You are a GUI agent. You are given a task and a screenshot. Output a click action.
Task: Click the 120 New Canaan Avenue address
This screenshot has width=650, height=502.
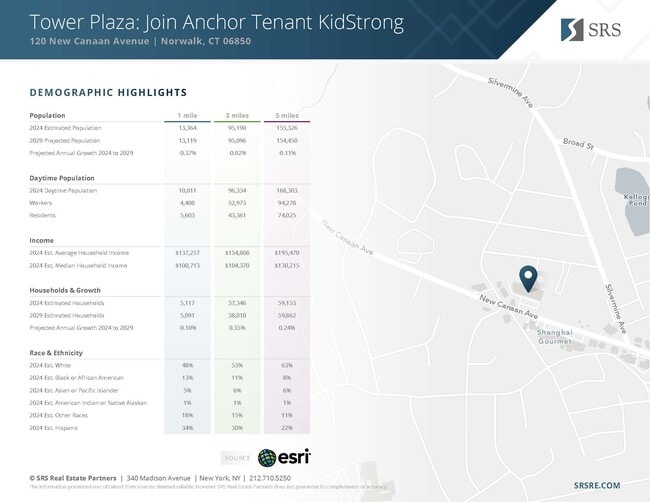click(140, 41)
